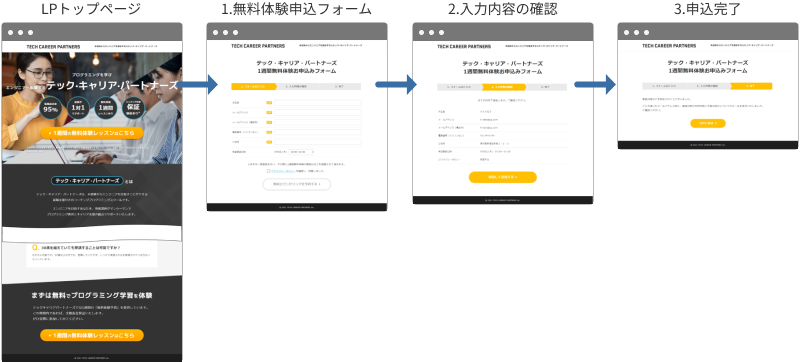Viewport: 800px width, 362px height.
Task: Click the phone number input field in the form
Action: click(x=318, y=132)
